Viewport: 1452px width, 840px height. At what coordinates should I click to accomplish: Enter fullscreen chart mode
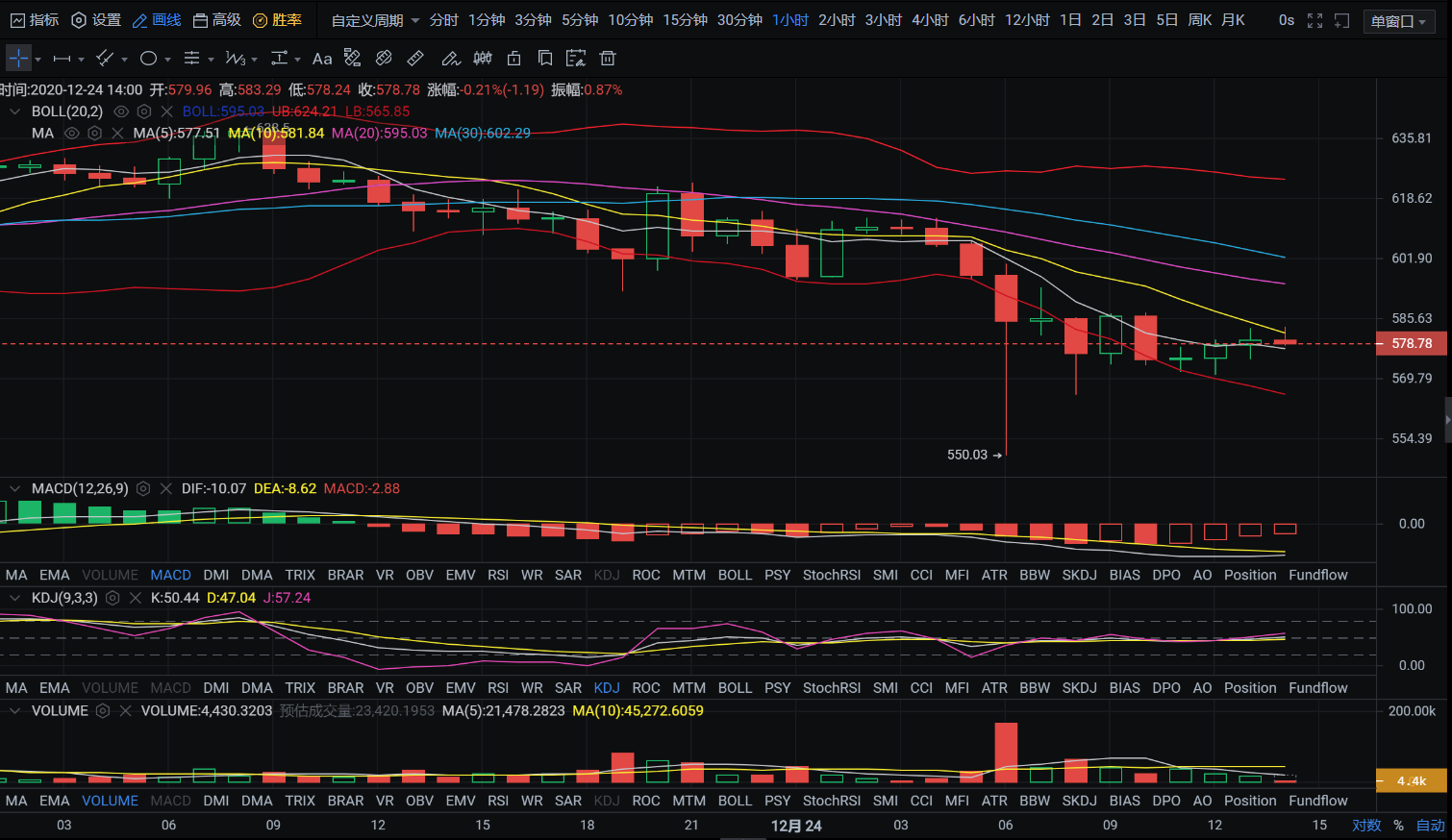click(1314, 20)
